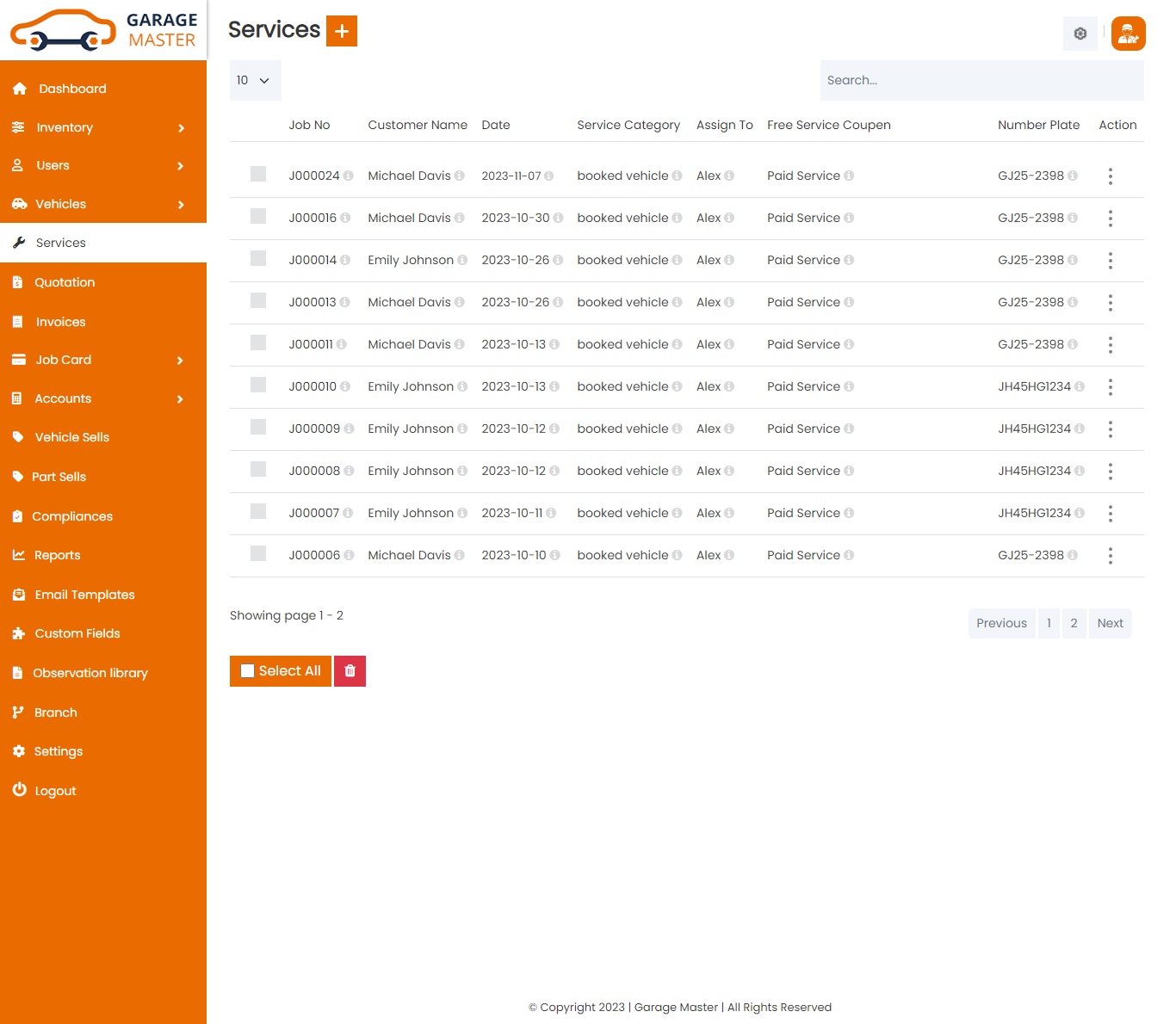Image resolution: width=1176 pixels, height=1024 pixels.
Task: Click the Reports chart icon
Action: coord(19,555)
